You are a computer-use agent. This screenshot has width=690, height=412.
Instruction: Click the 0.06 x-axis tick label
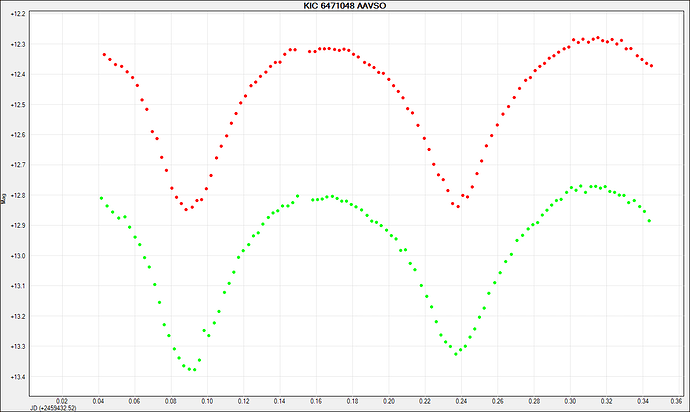pos(135,401)
